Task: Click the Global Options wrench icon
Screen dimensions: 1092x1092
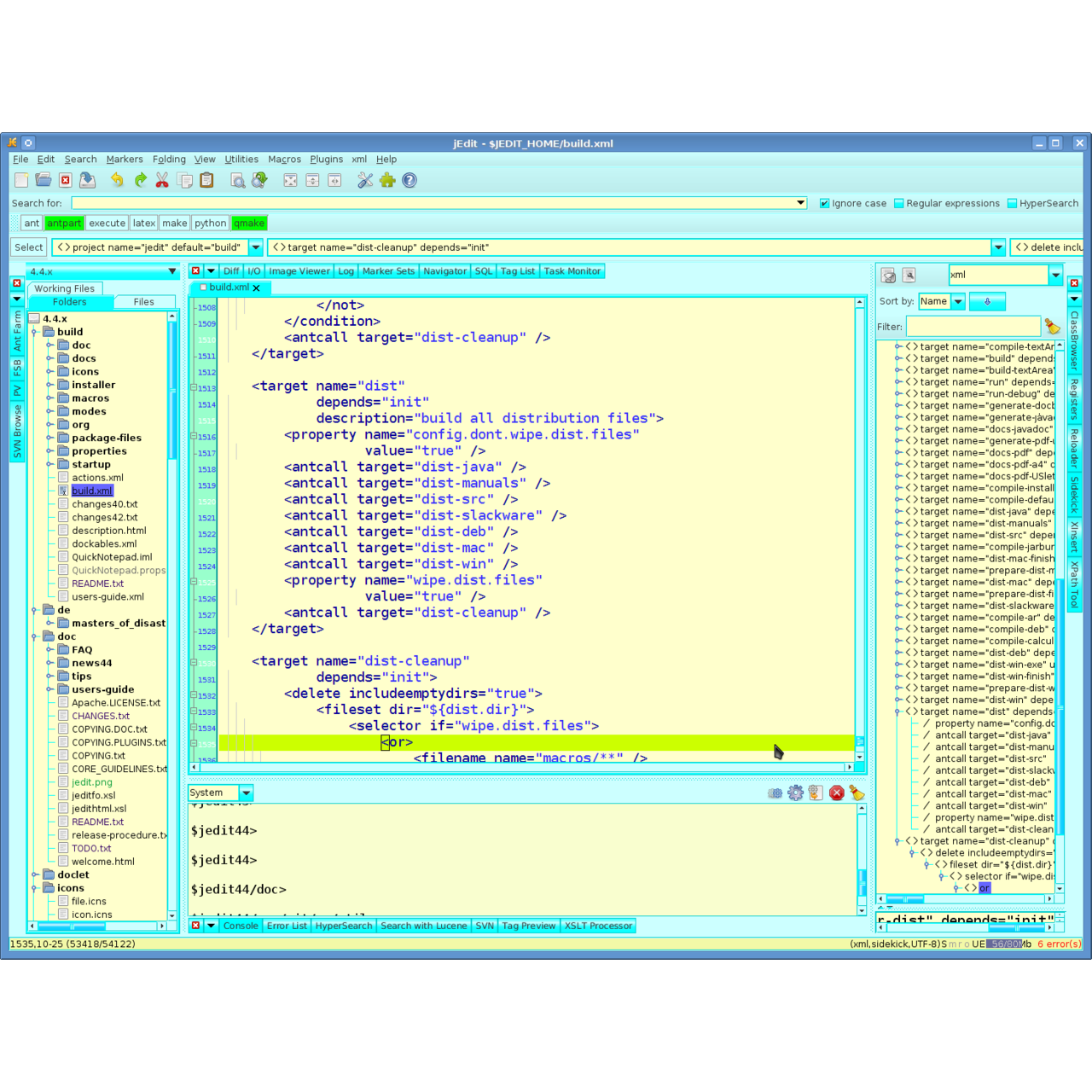Action: pos(365,180)
